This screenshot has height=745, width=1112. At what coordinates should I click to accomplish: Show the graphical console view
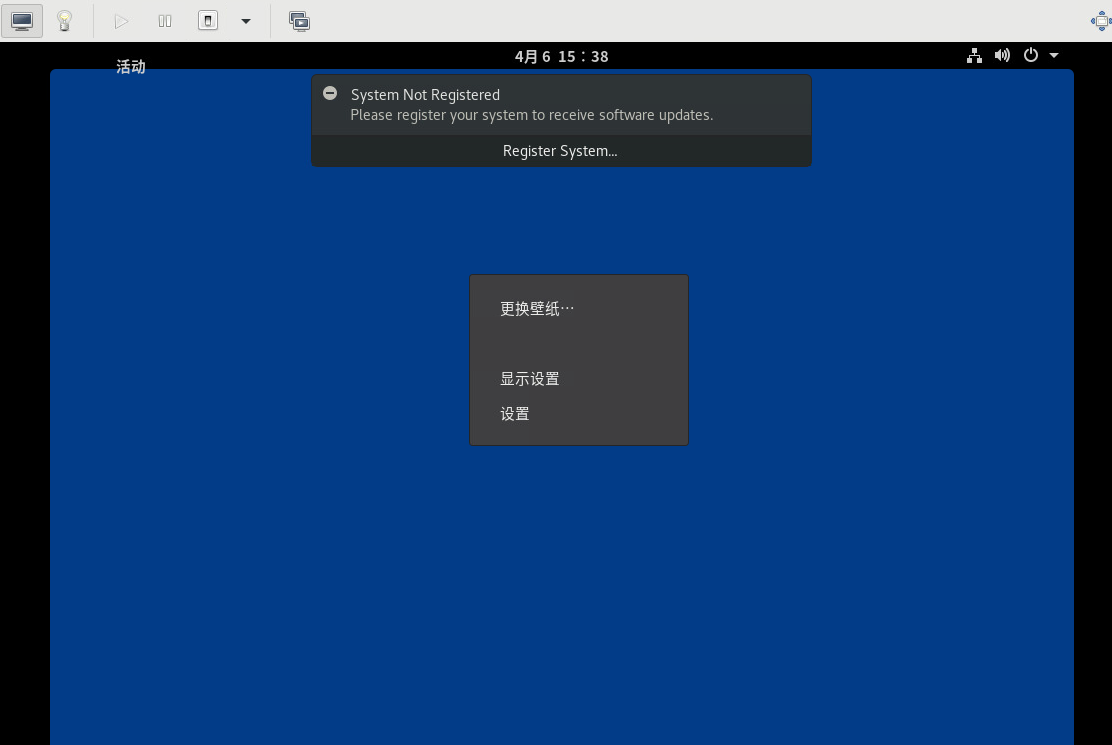[22, 21]
